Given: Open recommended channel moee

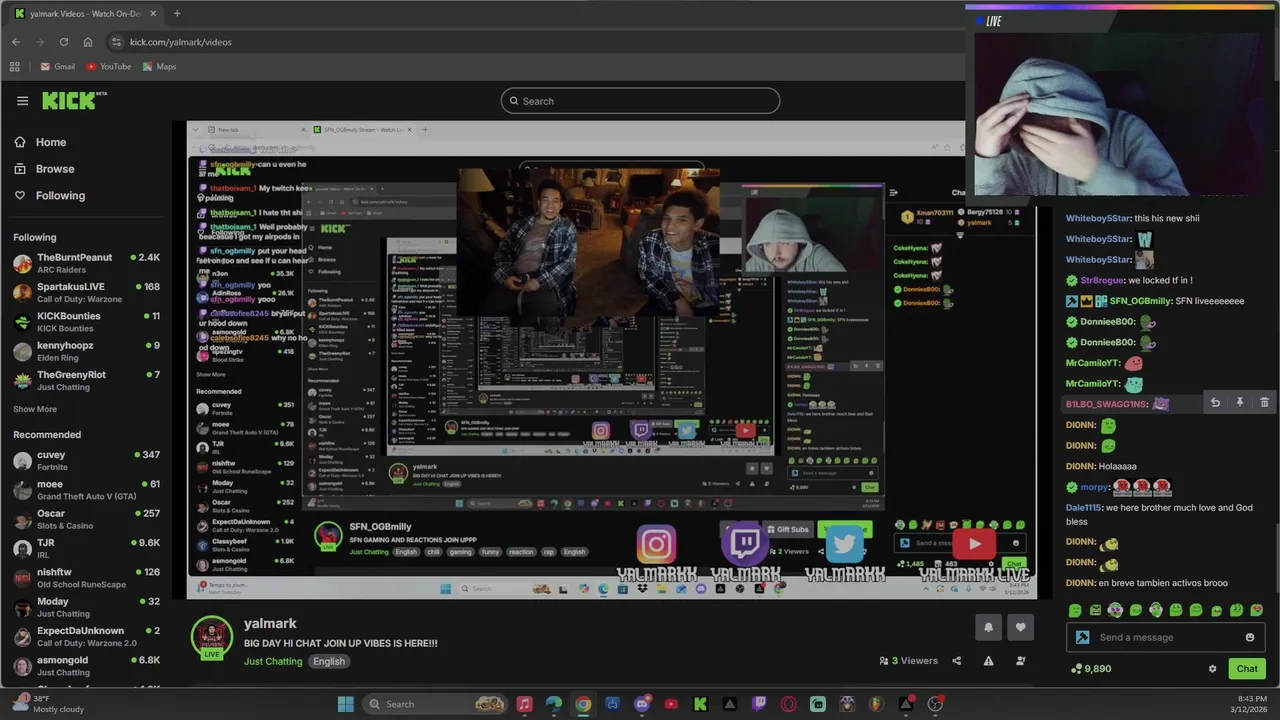Looking at the screenshot, I should [x=86, y=490].
